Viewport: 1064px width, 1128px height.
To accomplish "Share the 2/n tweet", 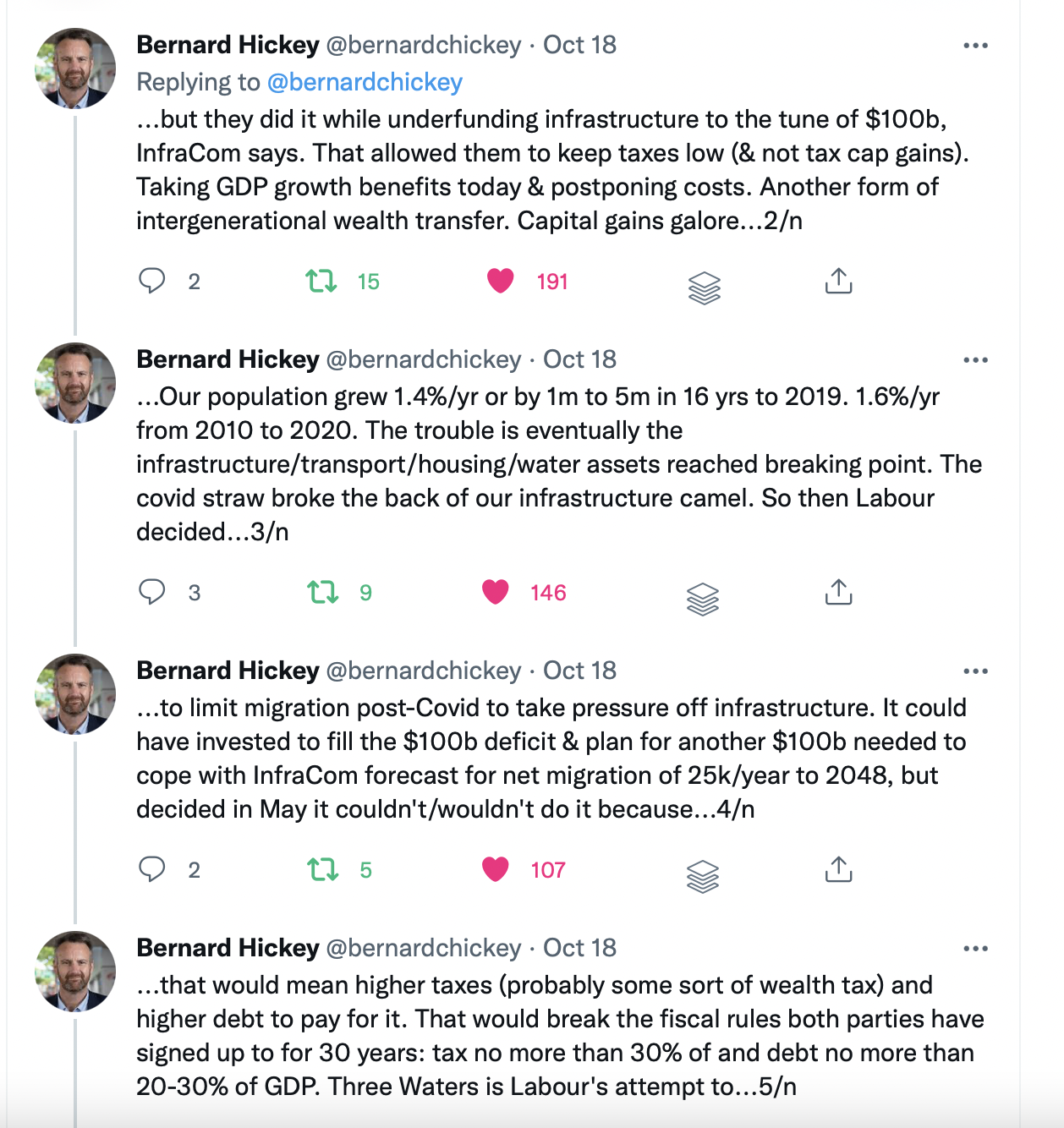I will [838, 281].
